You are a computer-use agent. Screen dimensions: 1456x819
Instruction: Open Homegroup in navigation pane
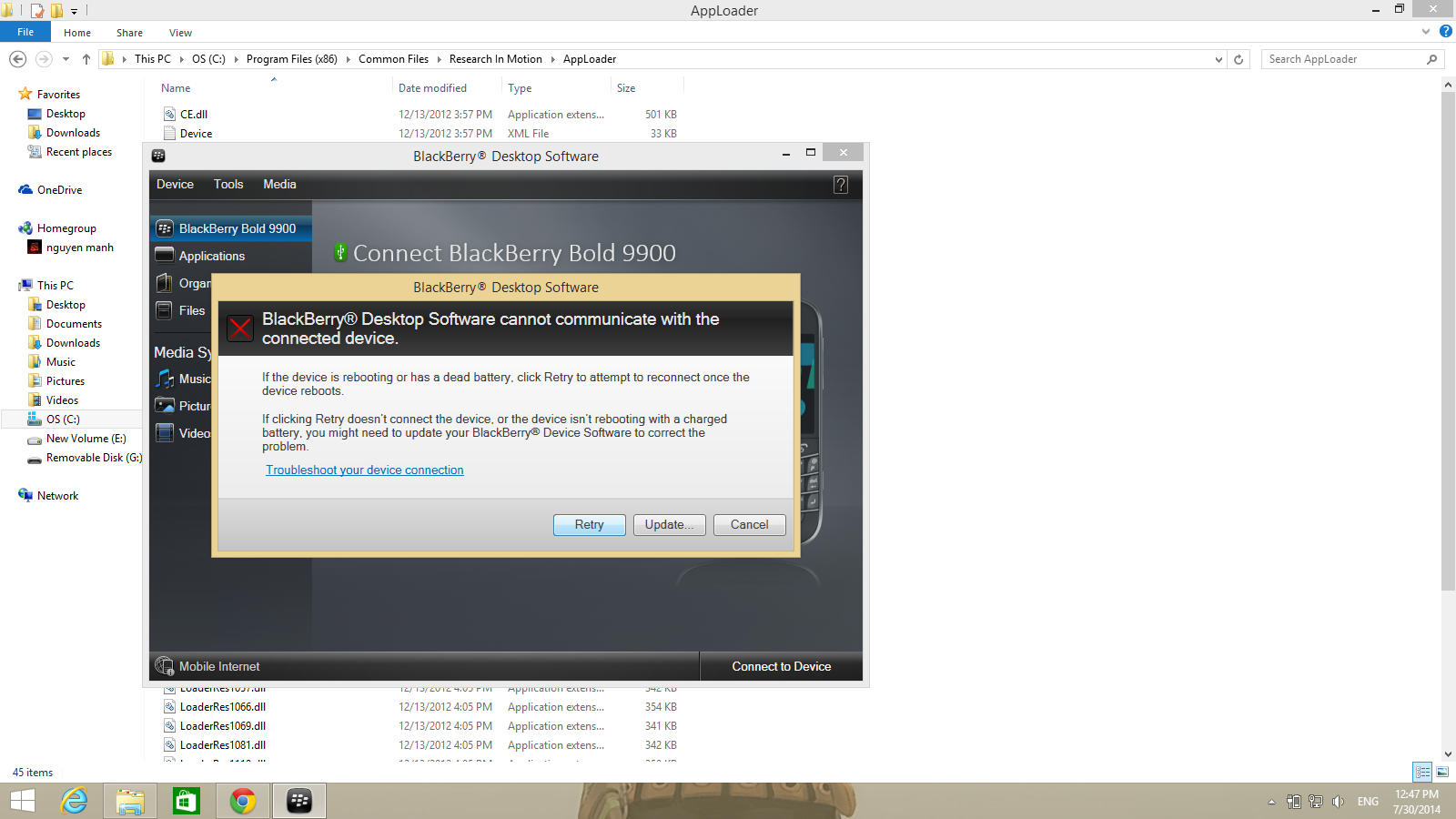pyautogui.click(x=66, y=228)
